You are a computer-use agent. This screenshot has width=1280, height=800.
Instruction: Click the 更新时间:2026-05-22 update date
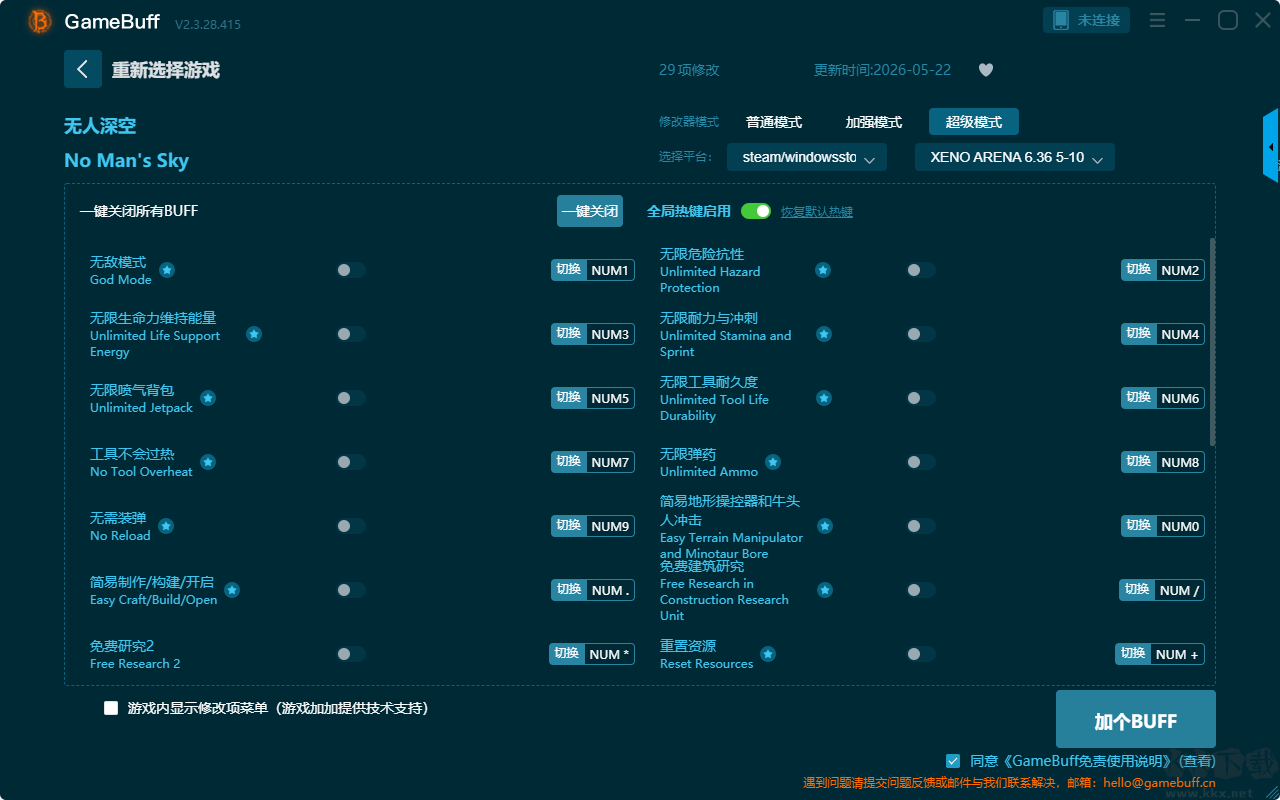[883, 70]
